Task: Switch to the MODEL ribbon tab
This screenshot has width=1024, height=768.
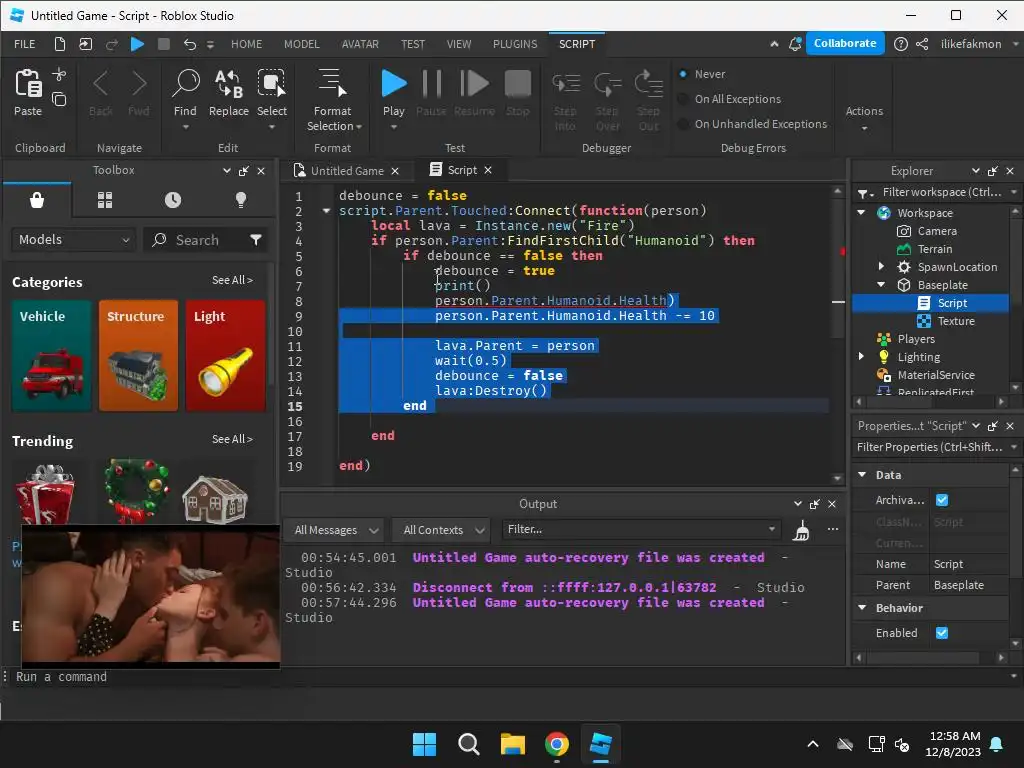Action: coord(302,44)
